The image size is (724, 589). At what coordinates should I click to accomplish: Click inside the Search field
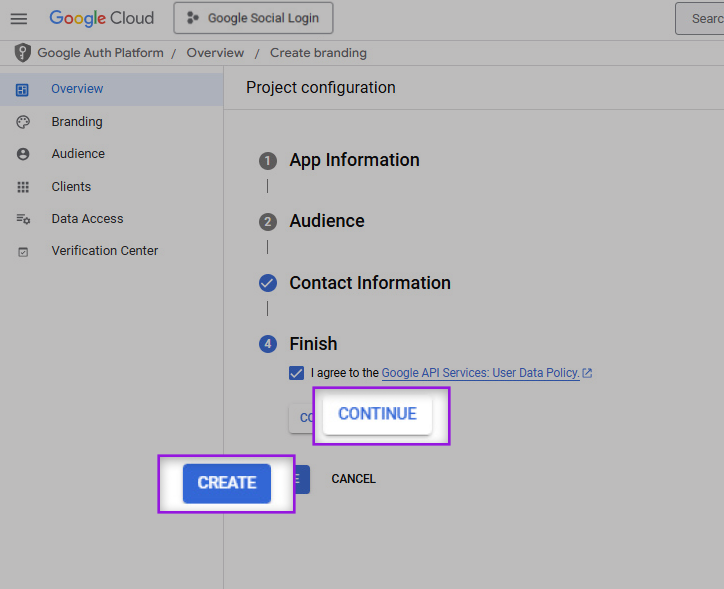tap(704, 18)
